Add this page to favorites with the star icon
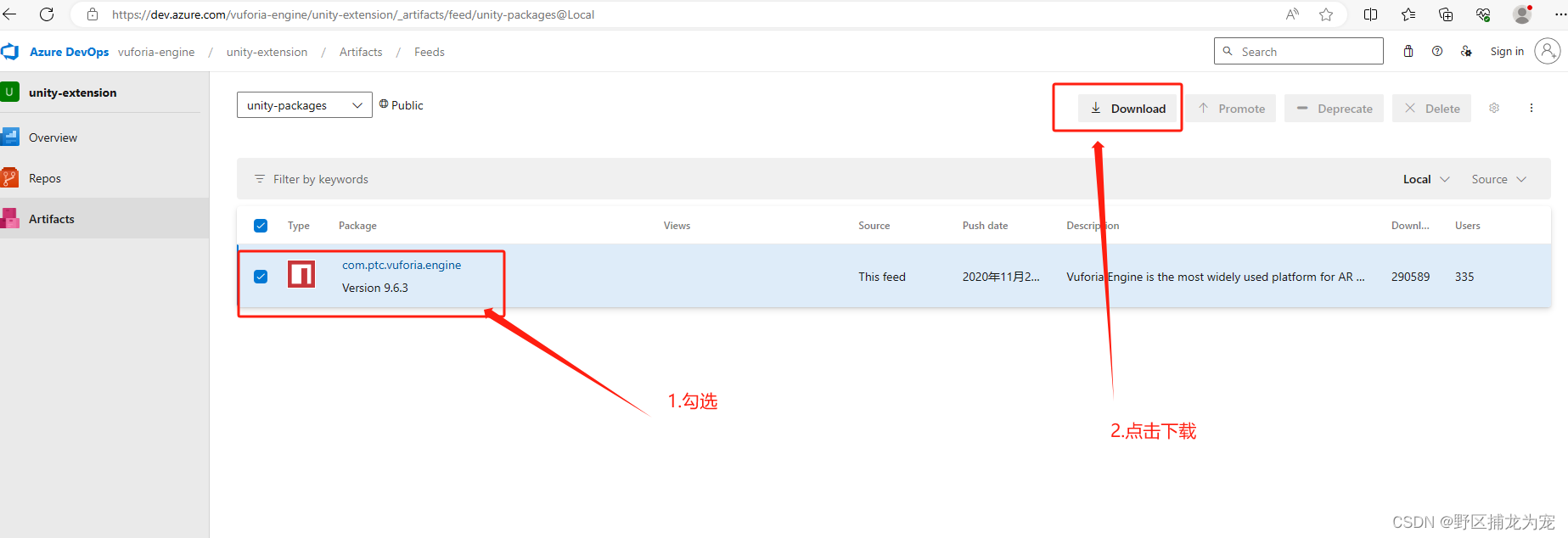Screen dimensions: 1568x538 click(x=1326, y=14)
